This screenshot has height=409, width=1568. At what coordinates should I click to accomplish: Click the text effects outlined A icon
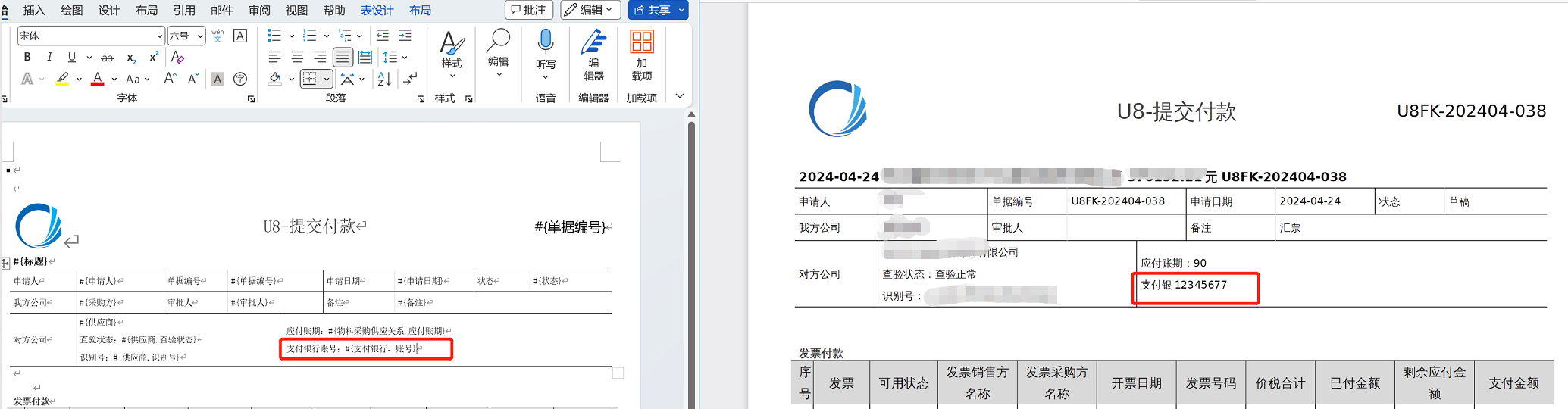click(x=27, y=79)
